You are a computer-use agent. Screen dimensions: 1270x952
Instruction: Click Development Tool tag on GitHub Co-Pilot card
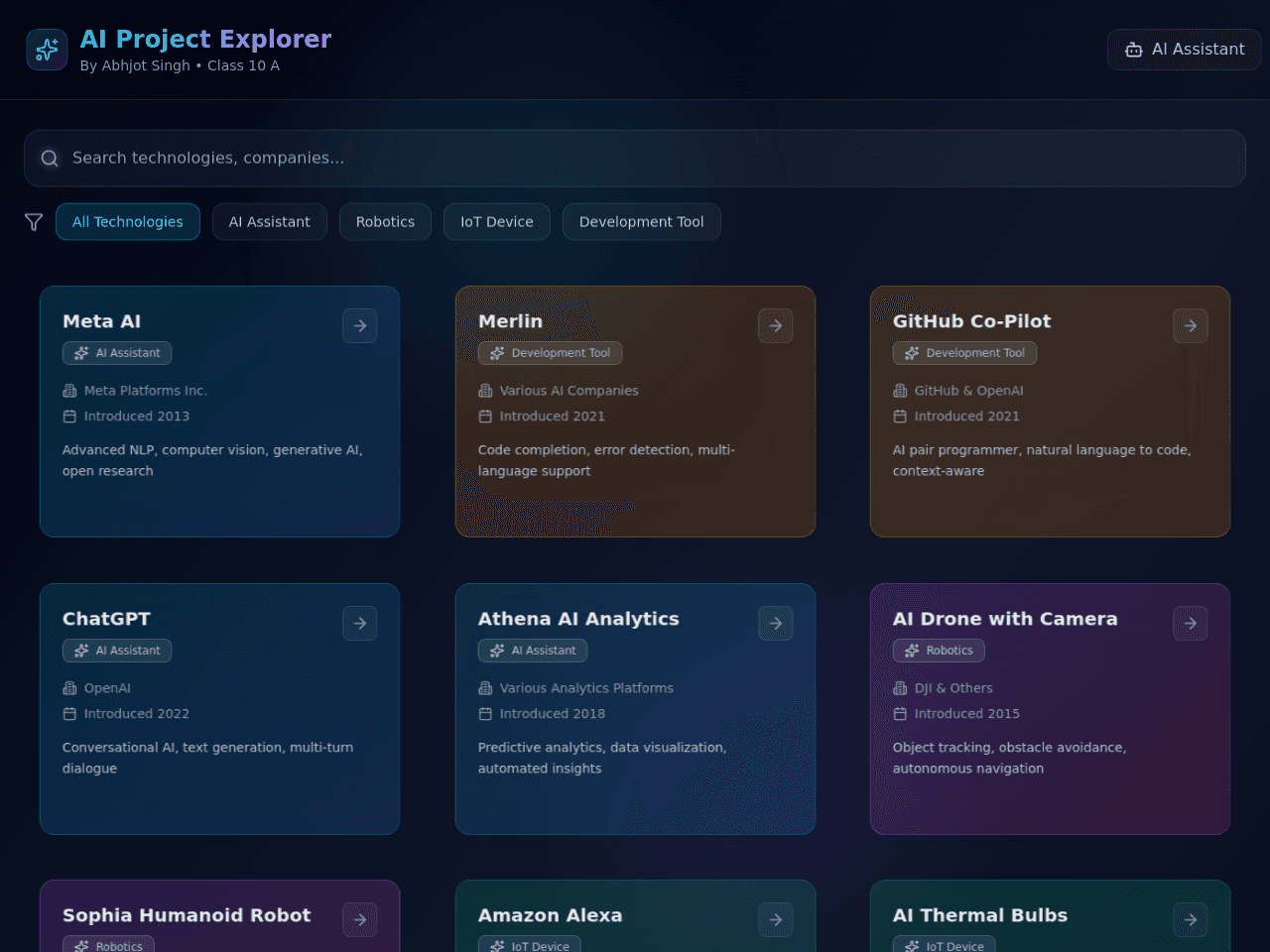pos(965,353)
